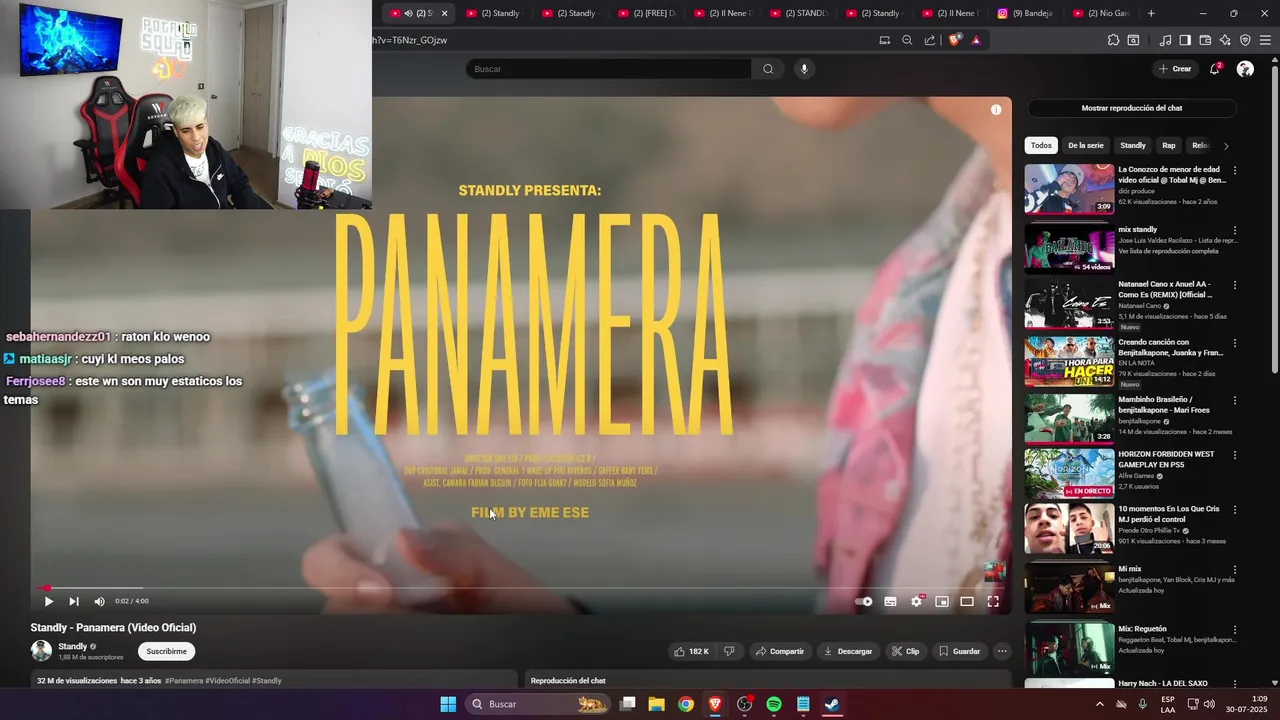This screenshot has height=720, width=1280.
Task: Download the video with Descargar
Action: pos(847,651)
